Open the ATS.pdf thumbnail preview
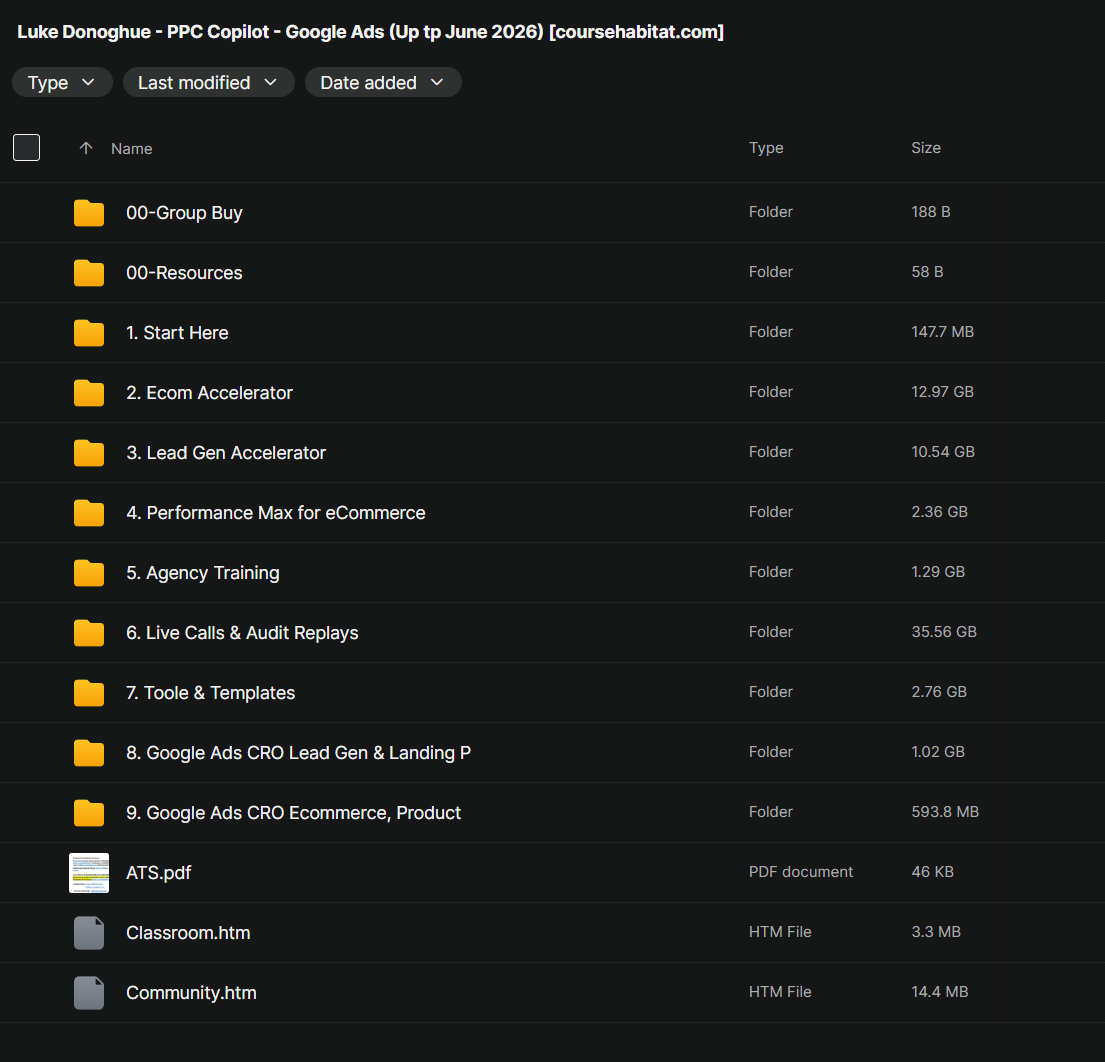 (89, 872)
